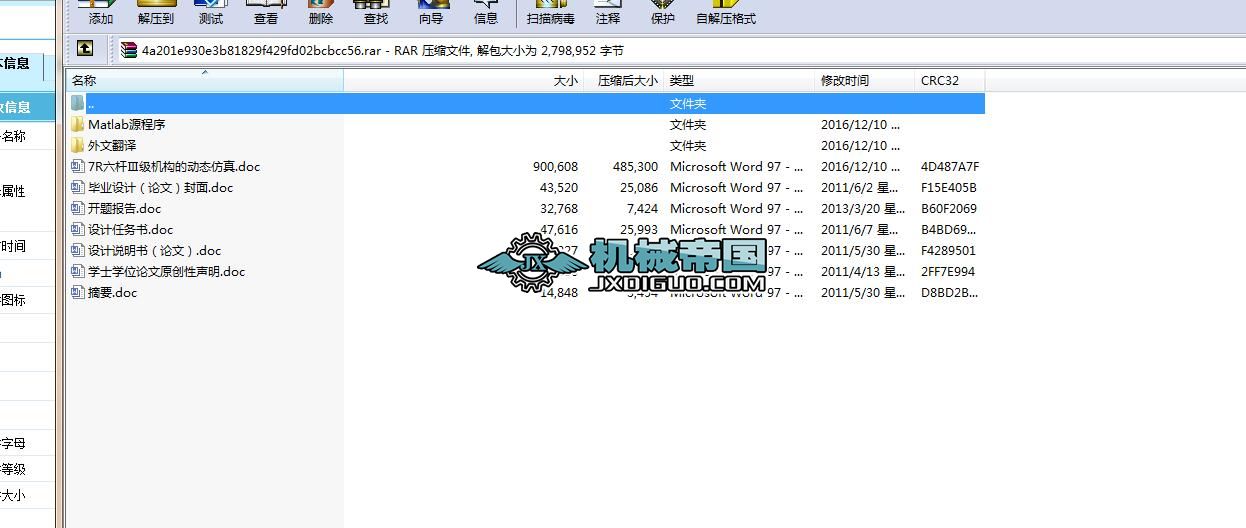Click the CRC value 4D487A7F

pos(950,167)
